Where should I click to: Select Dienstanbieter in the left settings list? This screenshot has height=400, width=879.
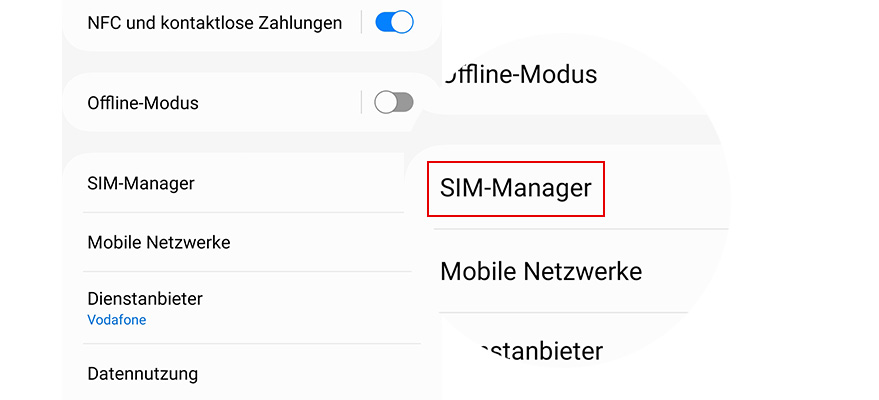(x=145, y=298)
